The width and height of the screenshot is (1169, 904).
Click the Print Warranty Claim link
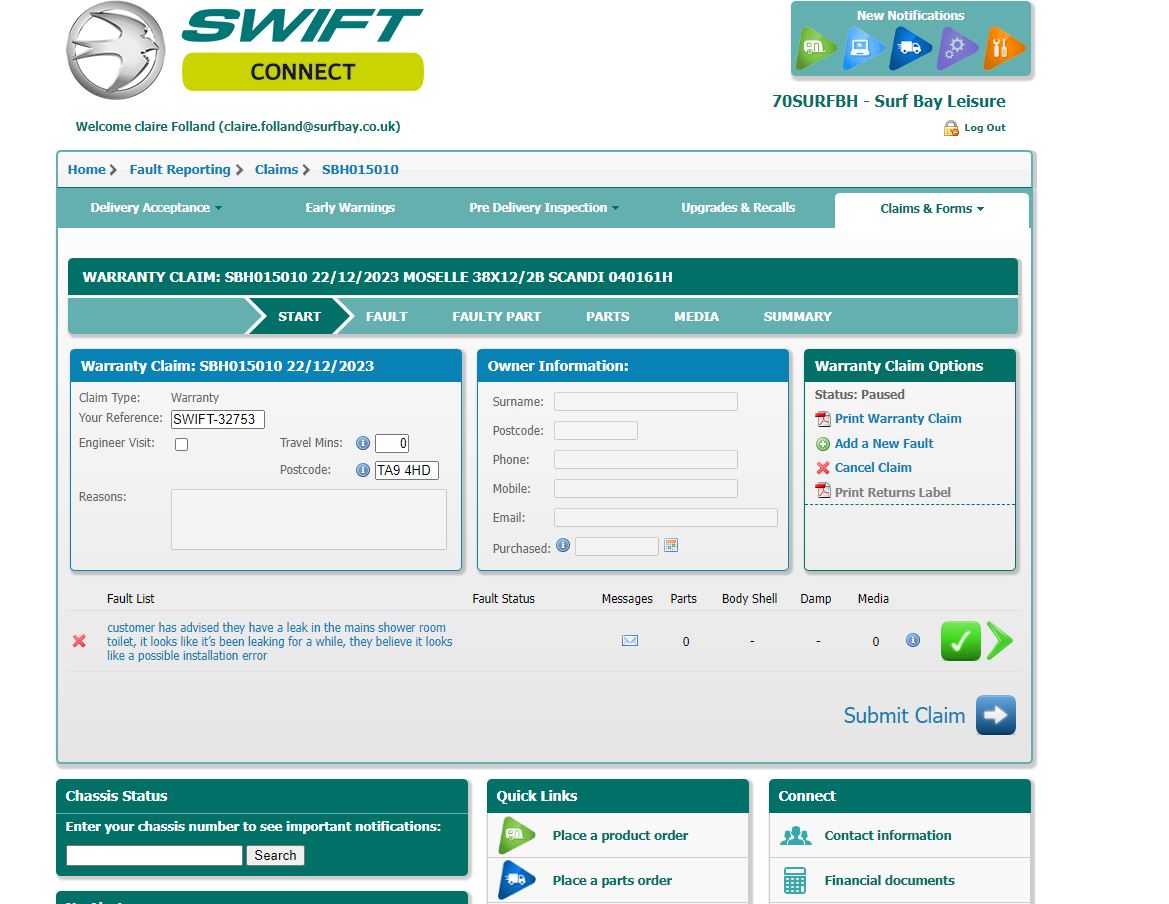pyautogui.click(x=898, y=419)
